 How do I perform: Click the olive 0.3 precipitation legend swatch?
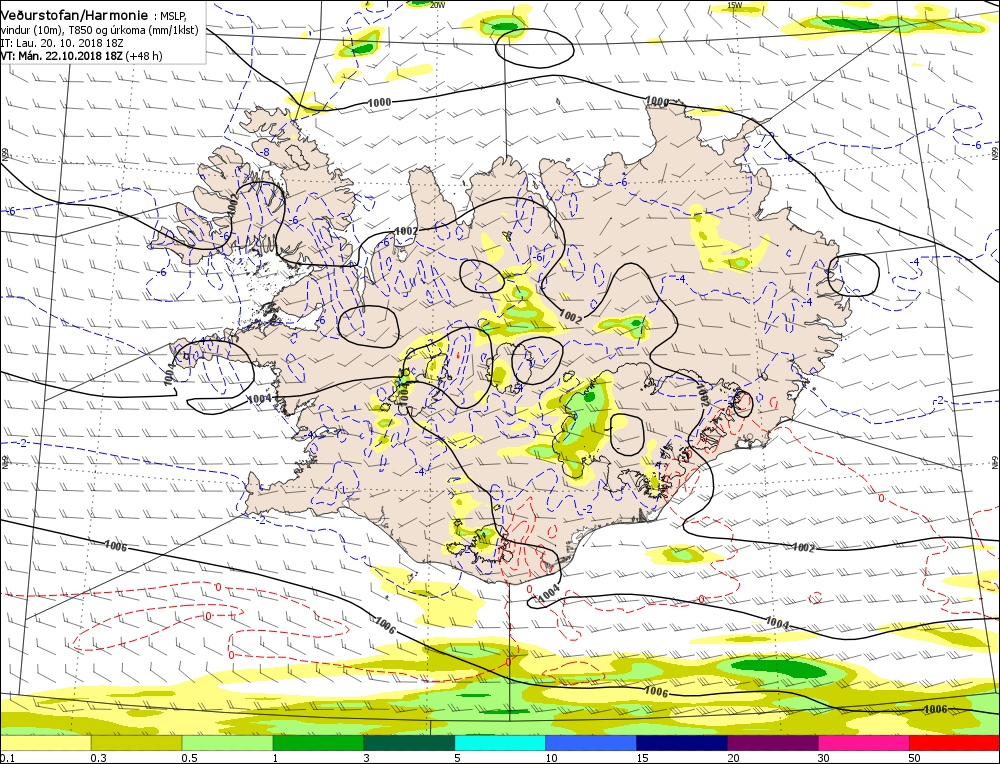tap(136, 743)
